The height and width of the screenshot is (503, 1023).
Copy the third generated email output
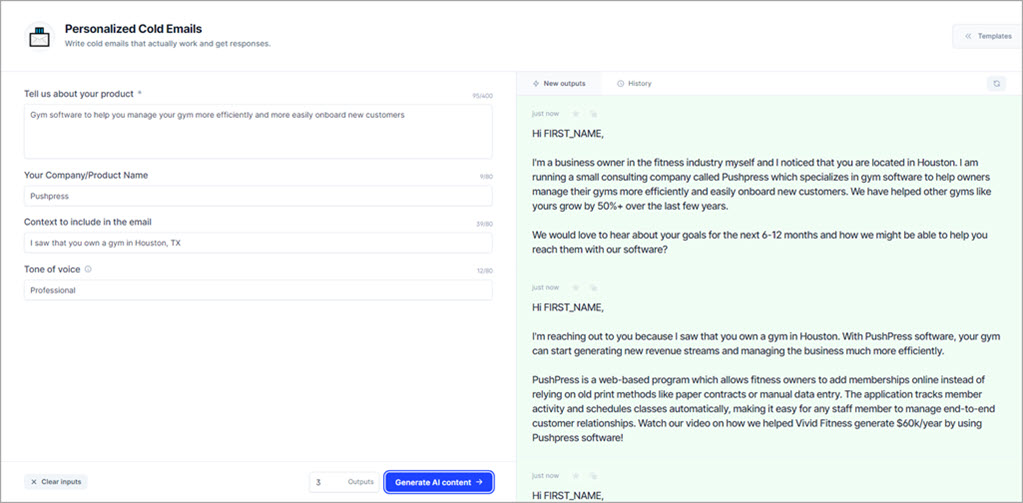(593, 475)
